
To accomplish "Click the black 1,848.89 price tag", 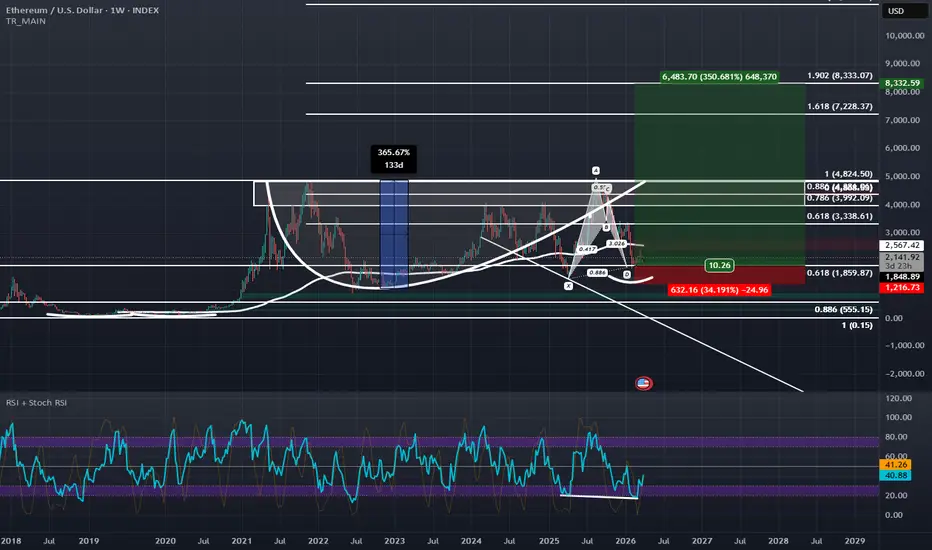I will coord(902,277).
